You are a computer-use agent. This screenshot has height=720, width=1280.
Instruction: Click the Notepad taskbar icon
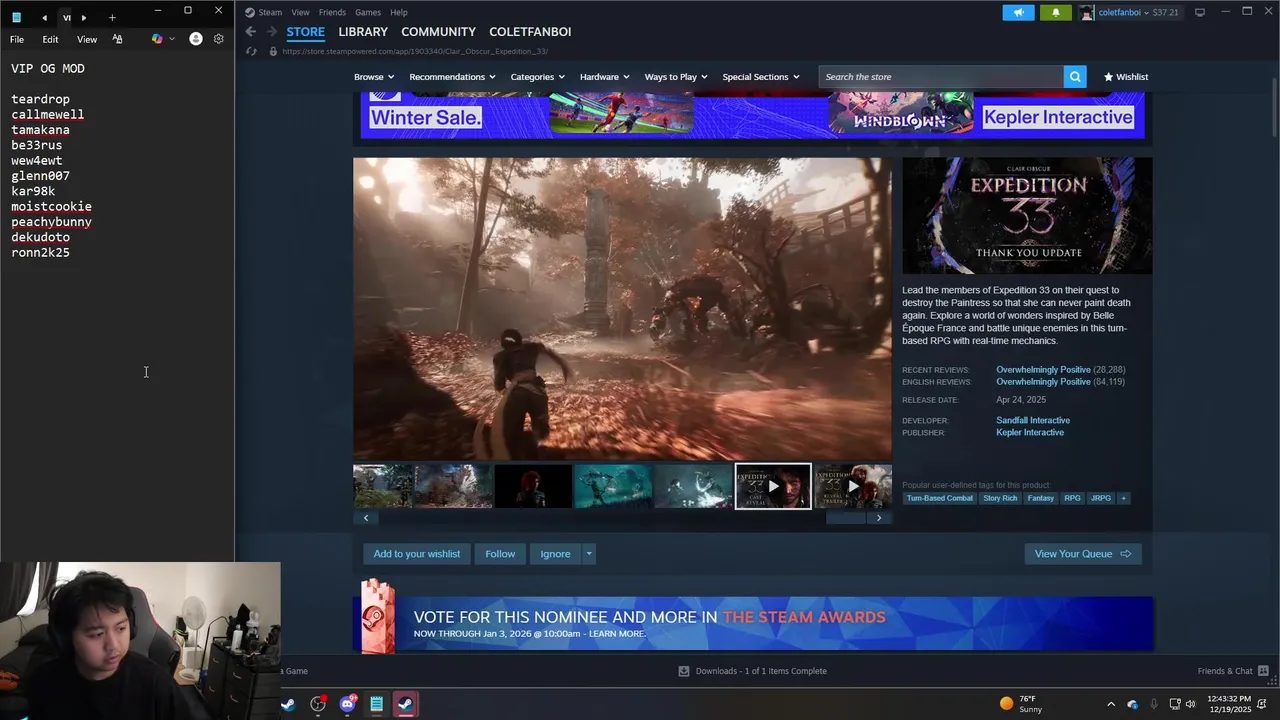[x=376, y=704]
